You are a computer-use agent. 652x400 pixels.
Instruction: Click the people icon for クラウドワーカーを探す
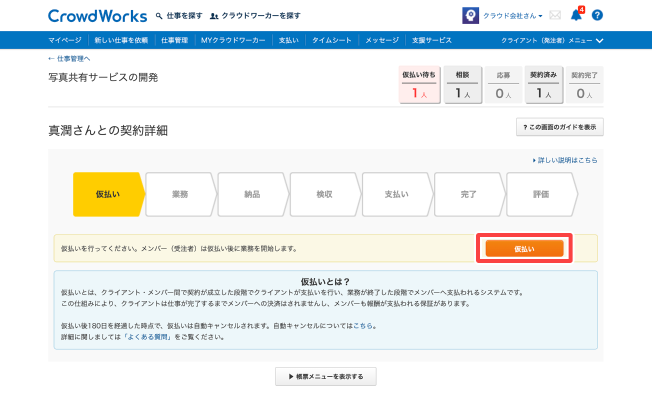215,17
